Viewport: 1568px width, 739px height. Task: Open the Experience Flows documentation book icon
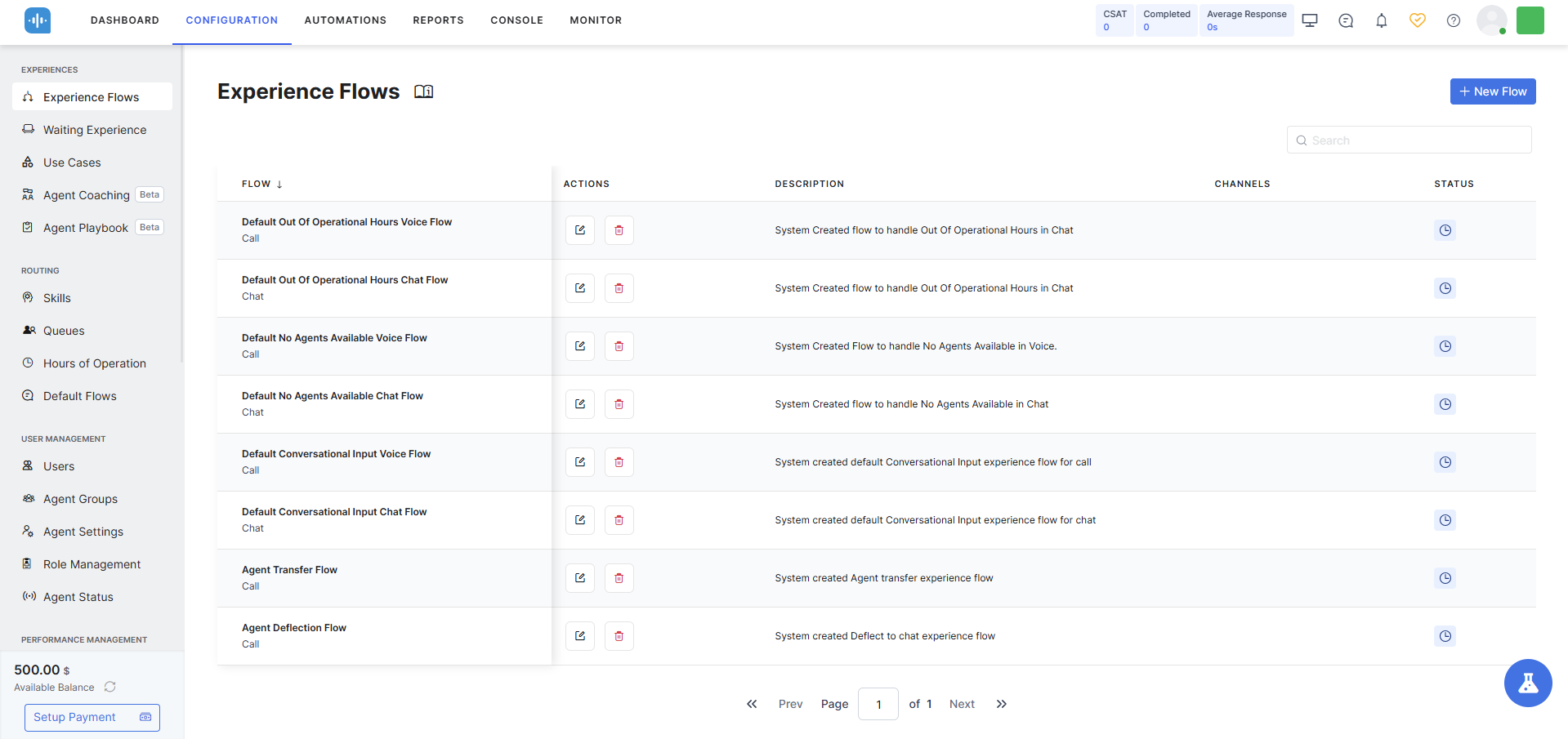423,91
